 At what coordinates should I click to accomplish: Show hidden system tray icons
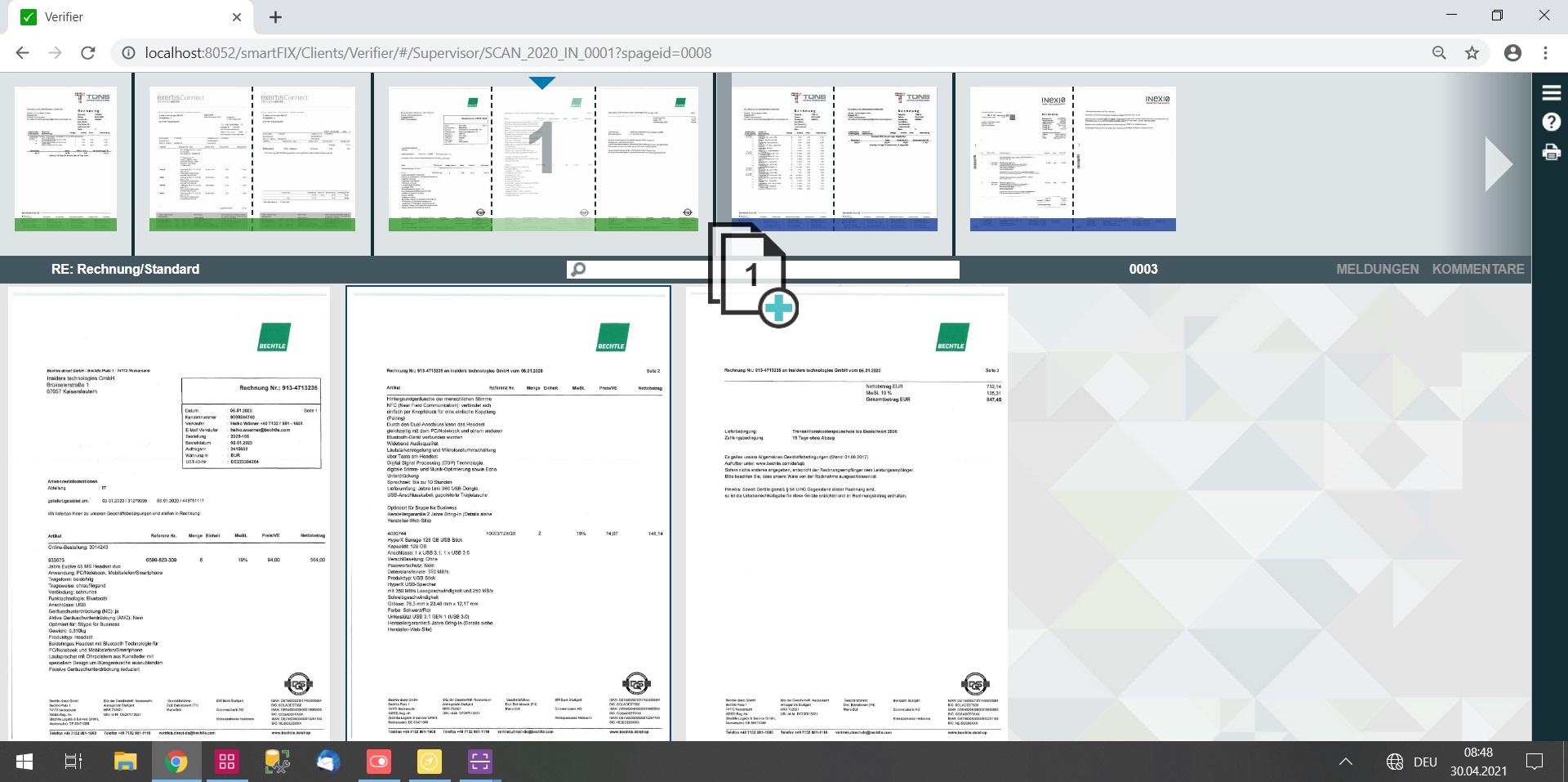[x=1345, y=762]
